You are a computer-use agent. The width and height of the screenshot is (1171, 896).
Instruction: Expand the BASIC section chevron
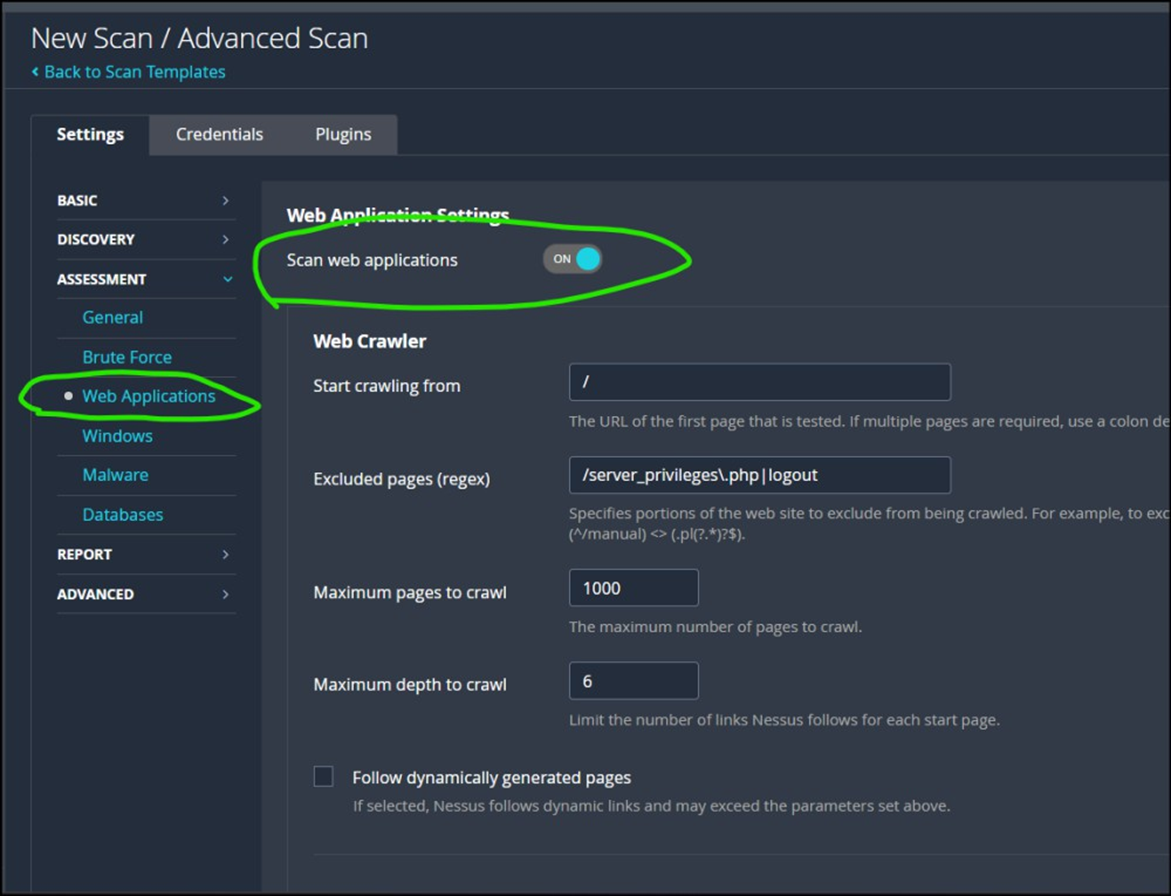(x=226, y=200)
